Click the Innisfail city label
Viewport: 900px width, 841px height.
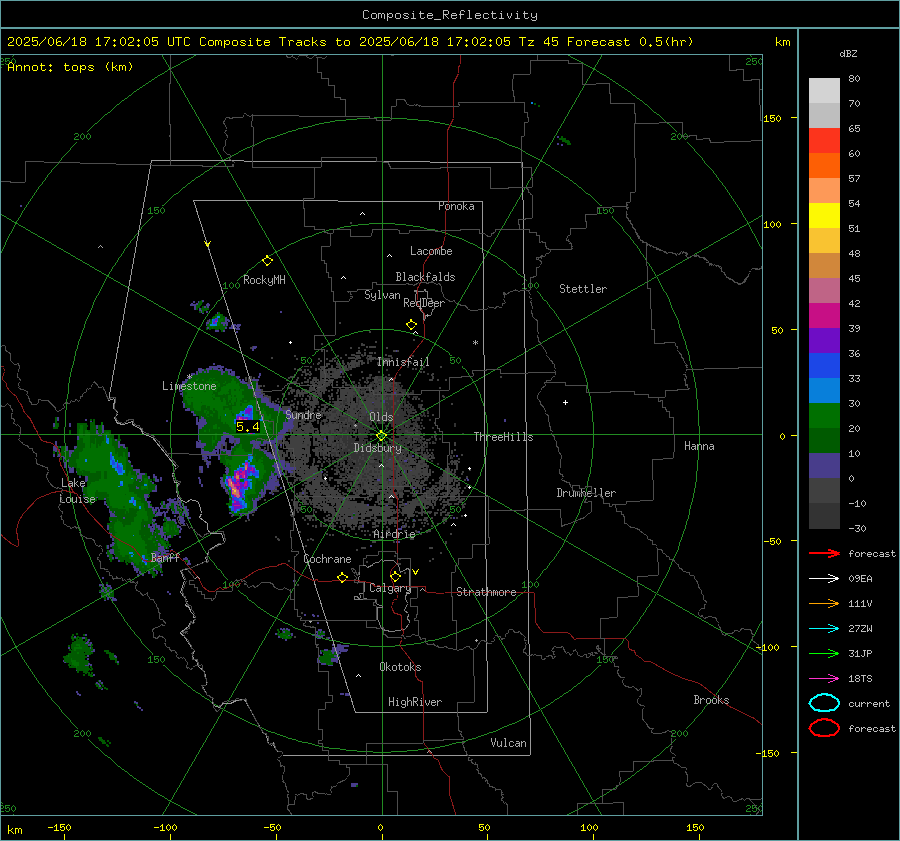click(x=403, y=362)
